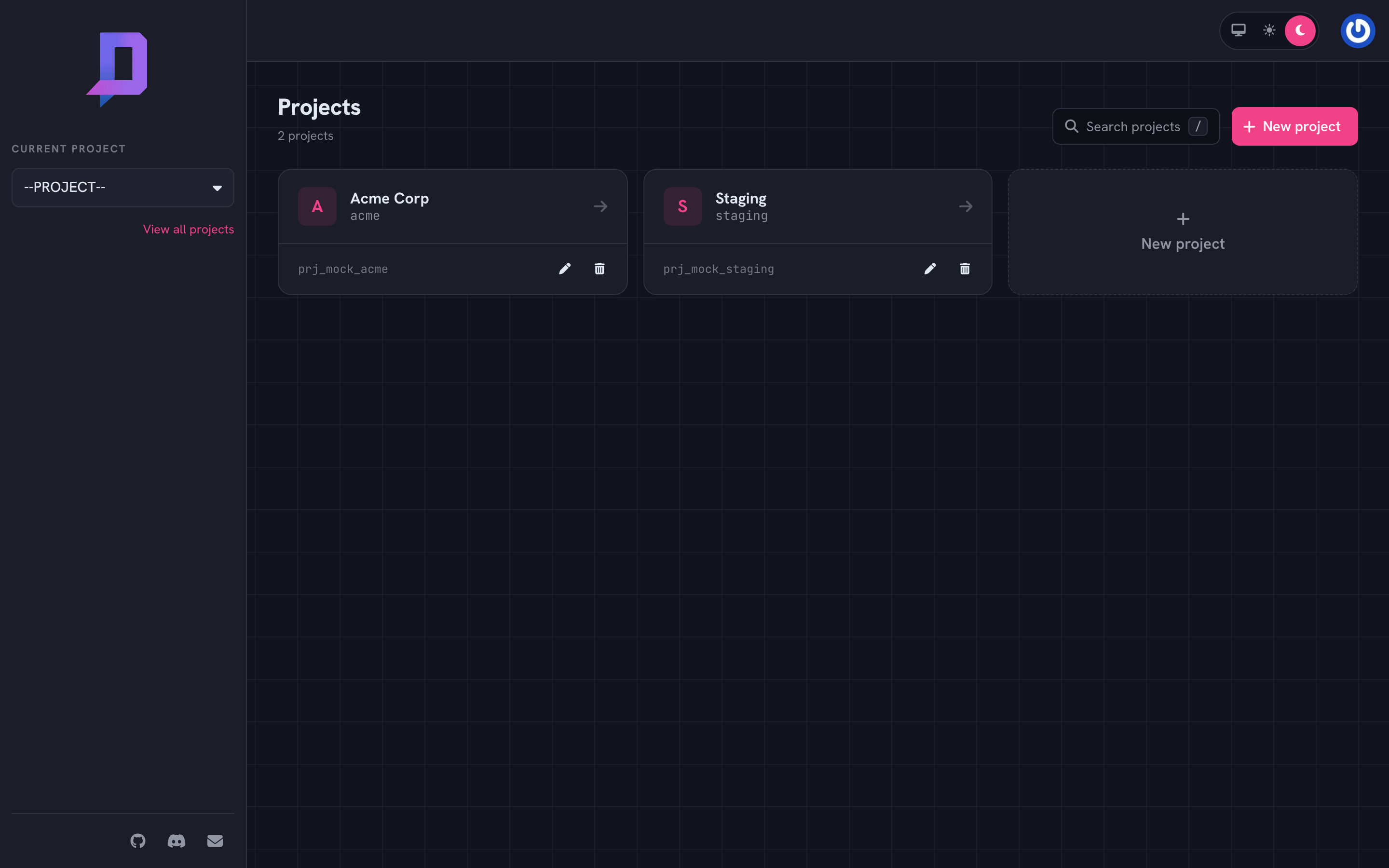1389x868 pixels.
Task: Select the Staging project title
Action: click(x=740, y=199)
